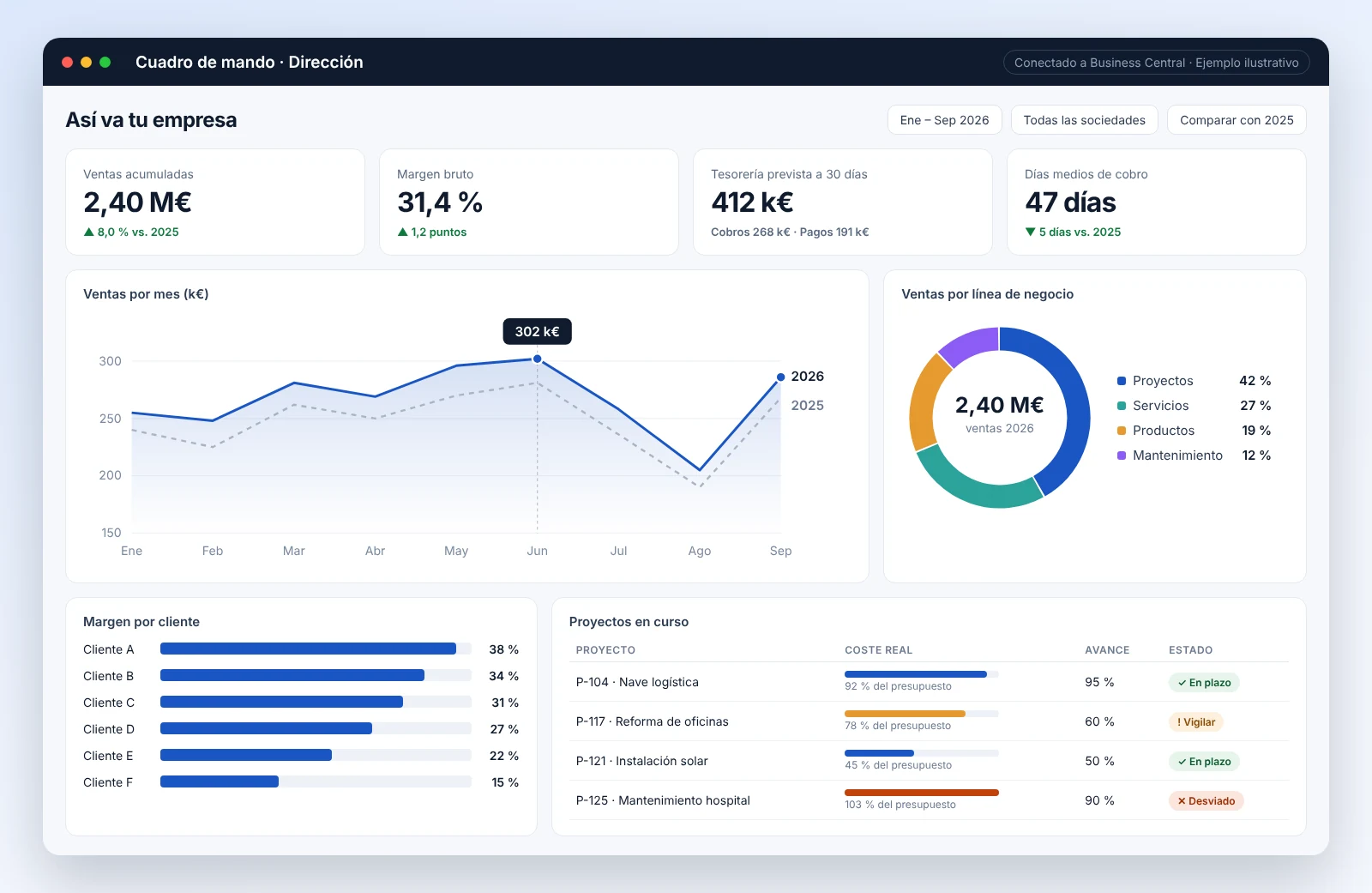Click the June data point on sales line
This screenshot has height=893, width=1372.
click(x=537, y=359)
